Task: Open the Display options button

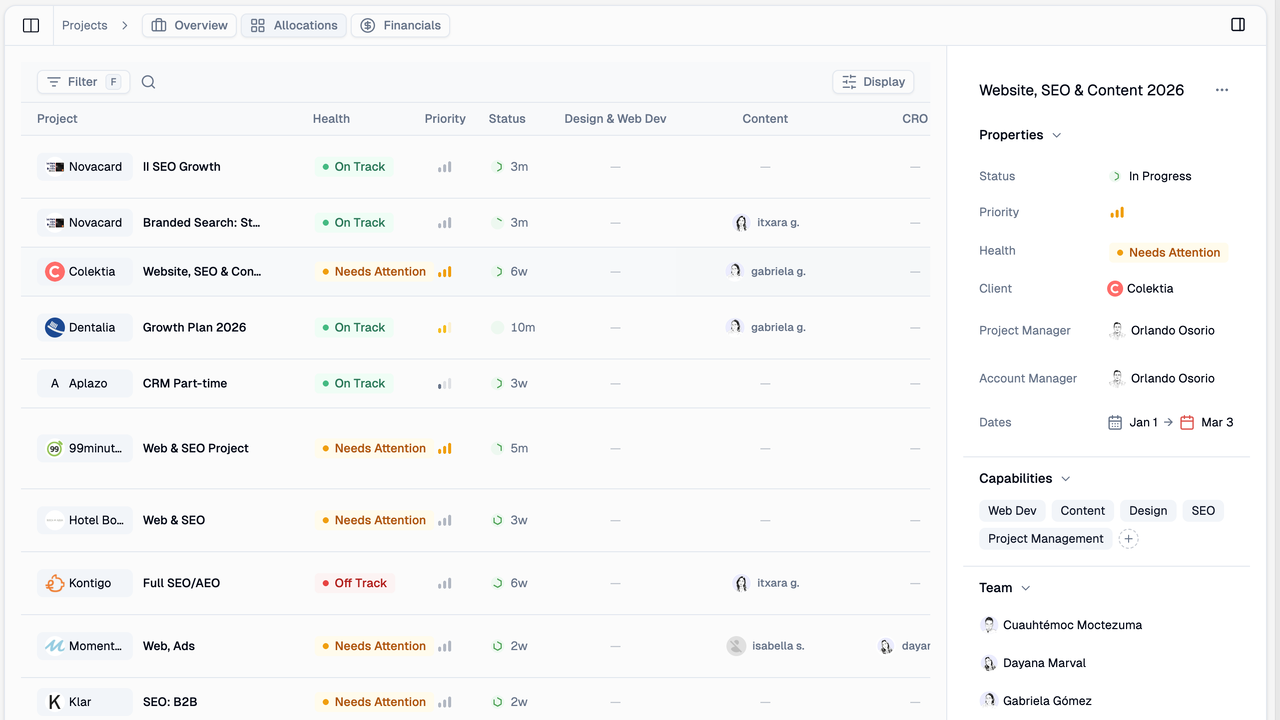Action: coord(873,82)
